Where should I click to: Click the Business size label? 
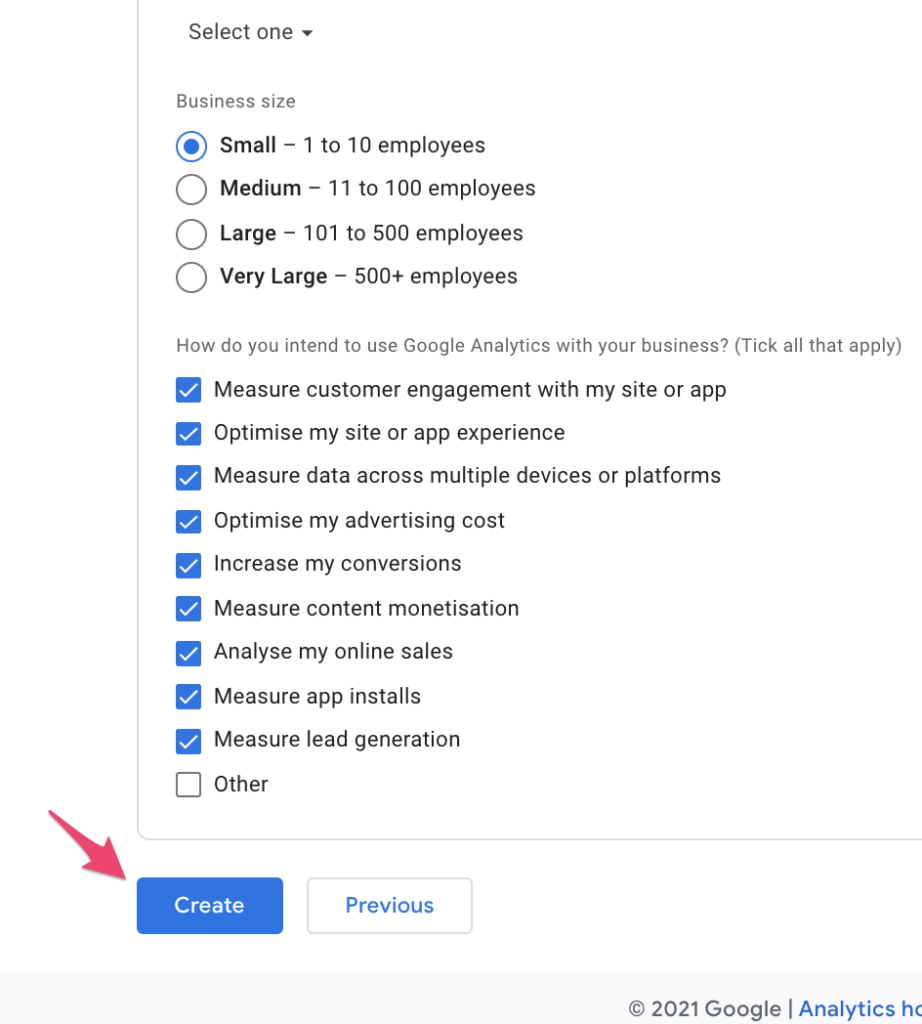pyautogui.click(x=236, y=101)
